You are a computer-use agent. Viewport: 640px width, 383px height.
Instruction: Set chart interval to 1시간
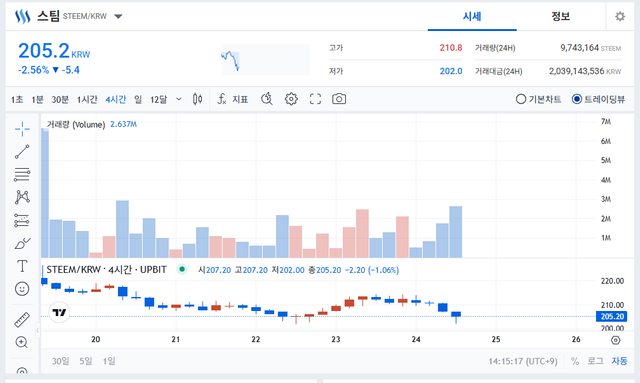pyautogui.click(x=87, y=99)
